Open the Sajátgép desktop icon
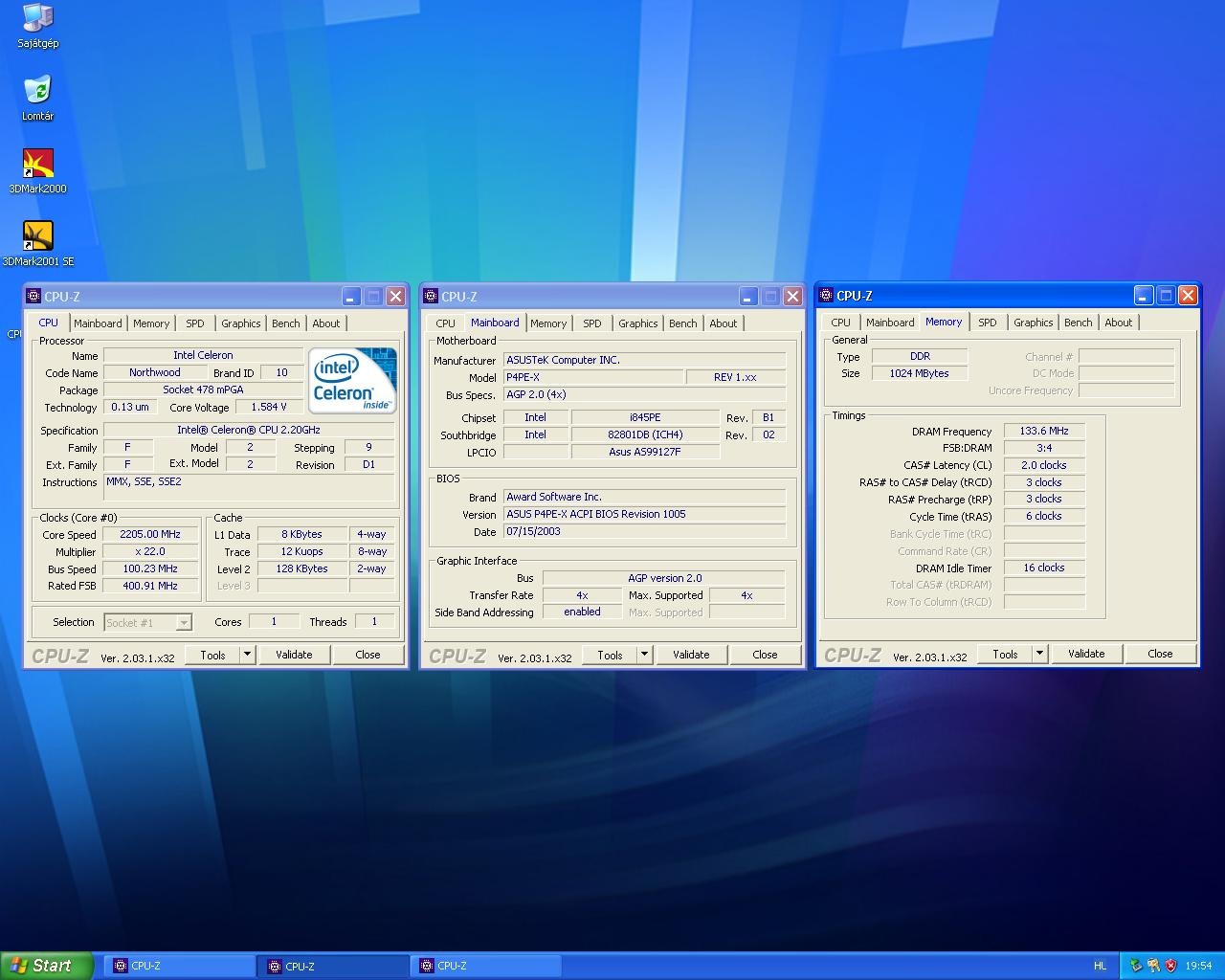This screenshot has height=980, width=1225. tap(37, 25)
